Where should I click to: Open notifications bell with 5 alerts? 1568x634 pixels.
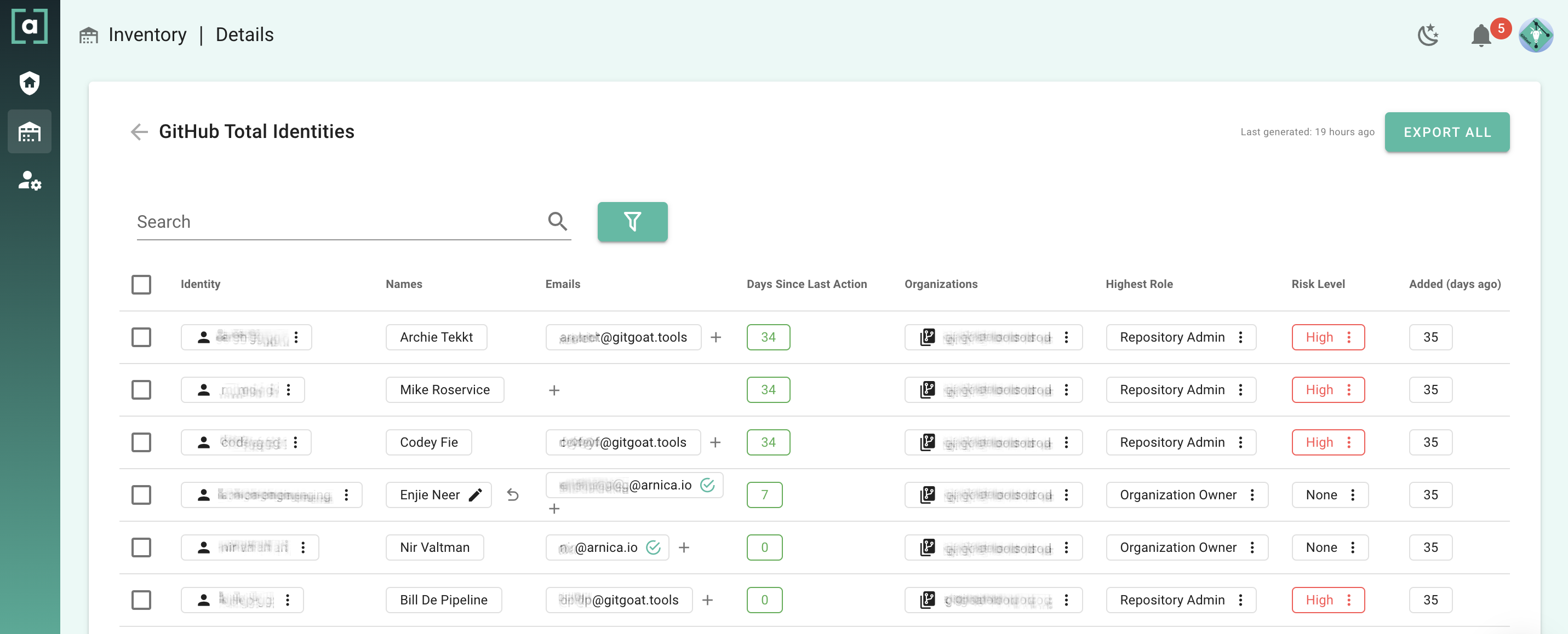pyautogui.click(x=1480, y=35)
